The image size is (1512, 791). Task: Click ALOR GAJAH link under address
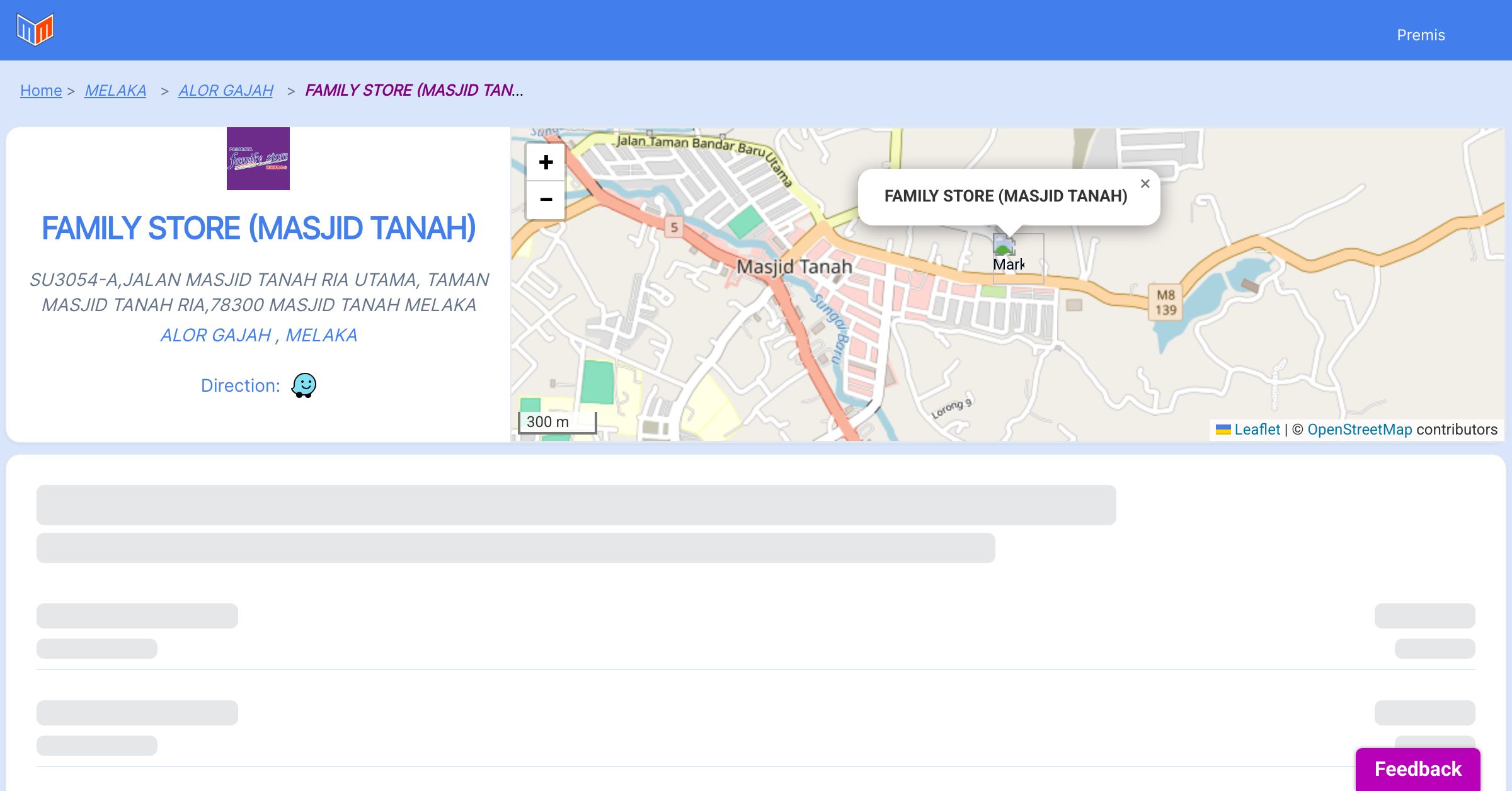pos(215,335)
